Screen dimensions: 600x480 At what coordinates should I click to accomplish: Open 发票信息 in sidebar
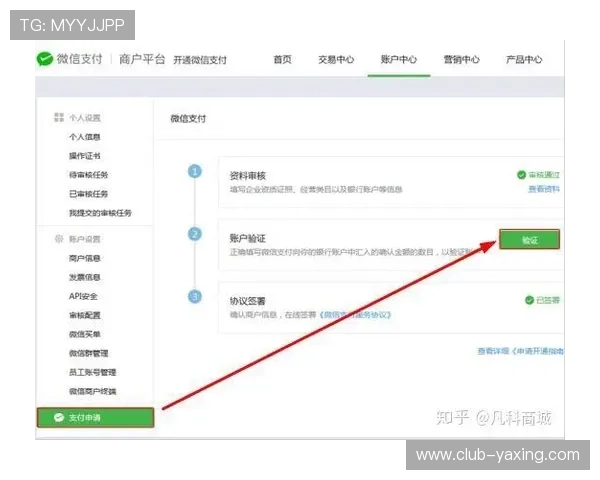[x=85, y=277]
